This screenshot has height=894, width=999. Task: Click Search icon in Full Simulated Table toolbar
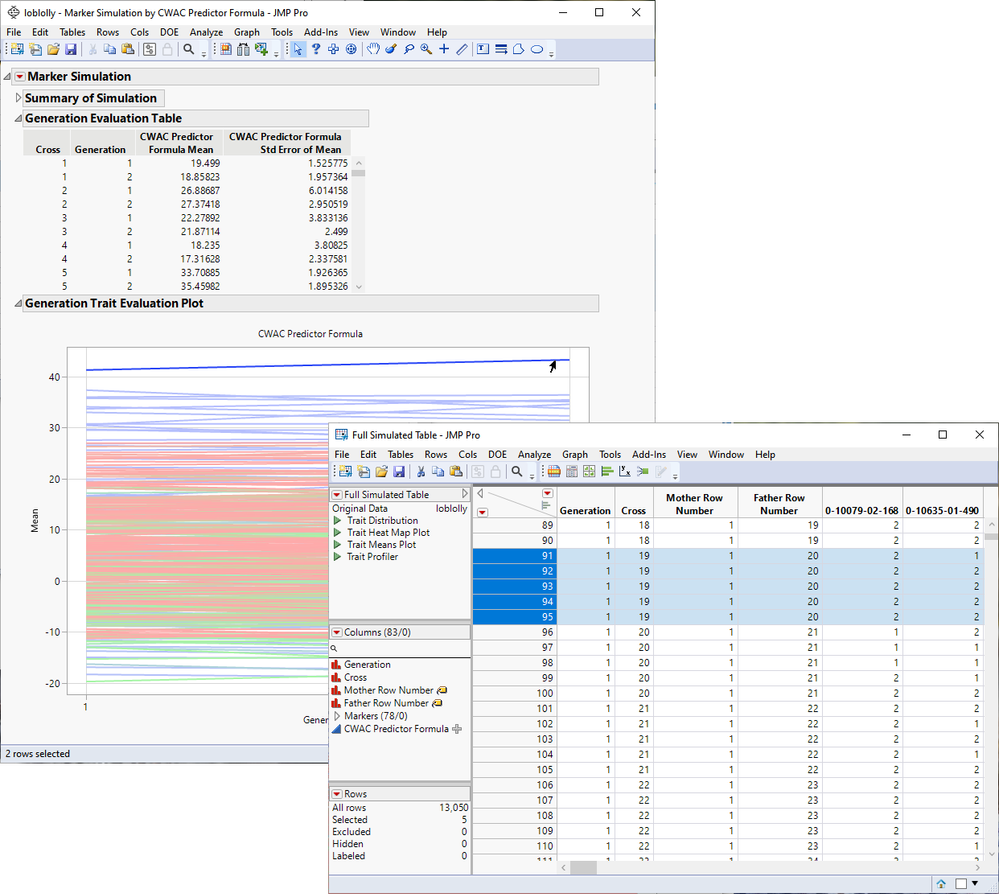coord(517,472)
